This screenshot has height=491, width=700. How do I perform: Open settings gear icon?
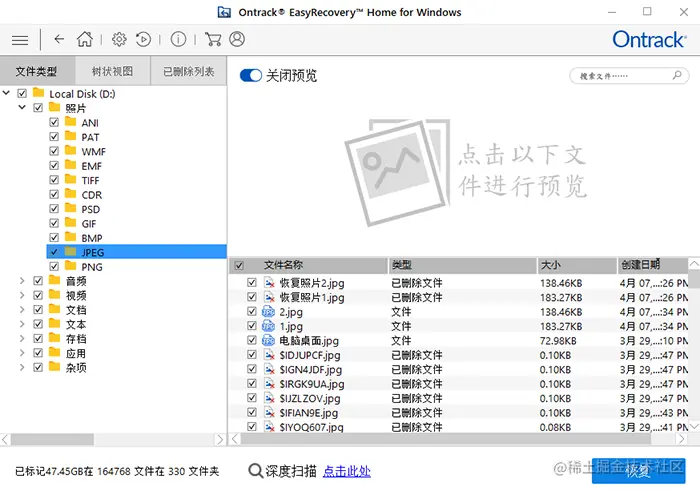[x=119, y=39]
